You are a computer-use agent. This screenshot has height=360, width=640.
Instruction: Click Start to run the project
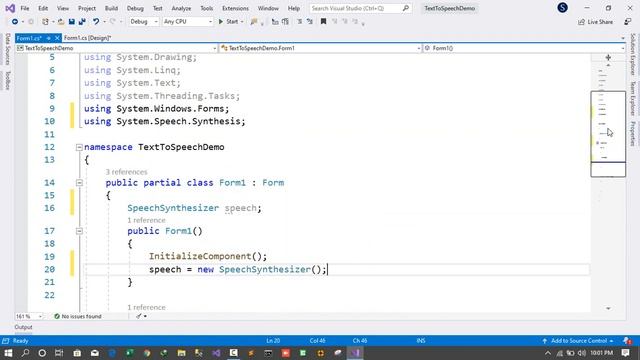[x=228, y=22]
